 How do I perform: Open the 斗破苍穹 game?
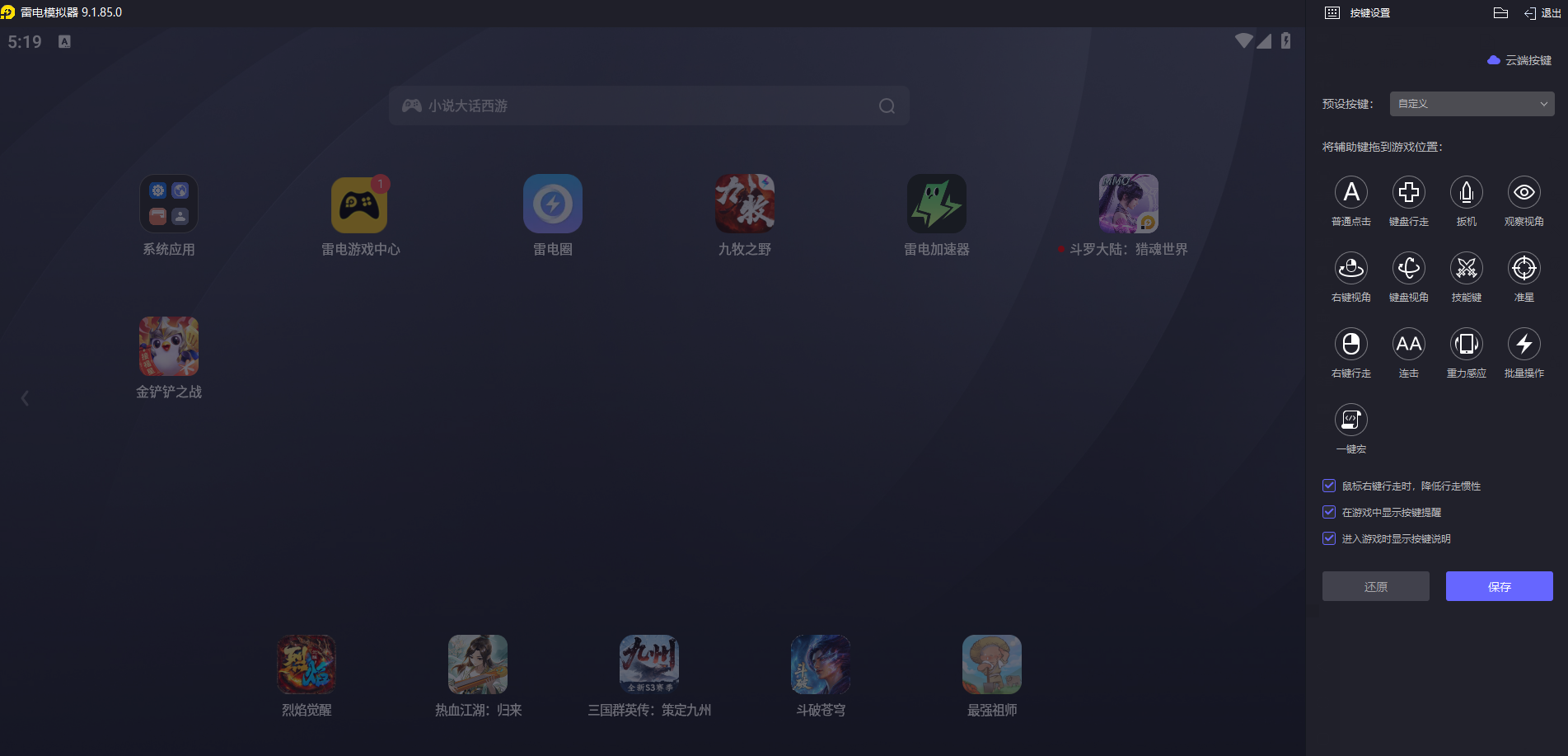[821, 664]
